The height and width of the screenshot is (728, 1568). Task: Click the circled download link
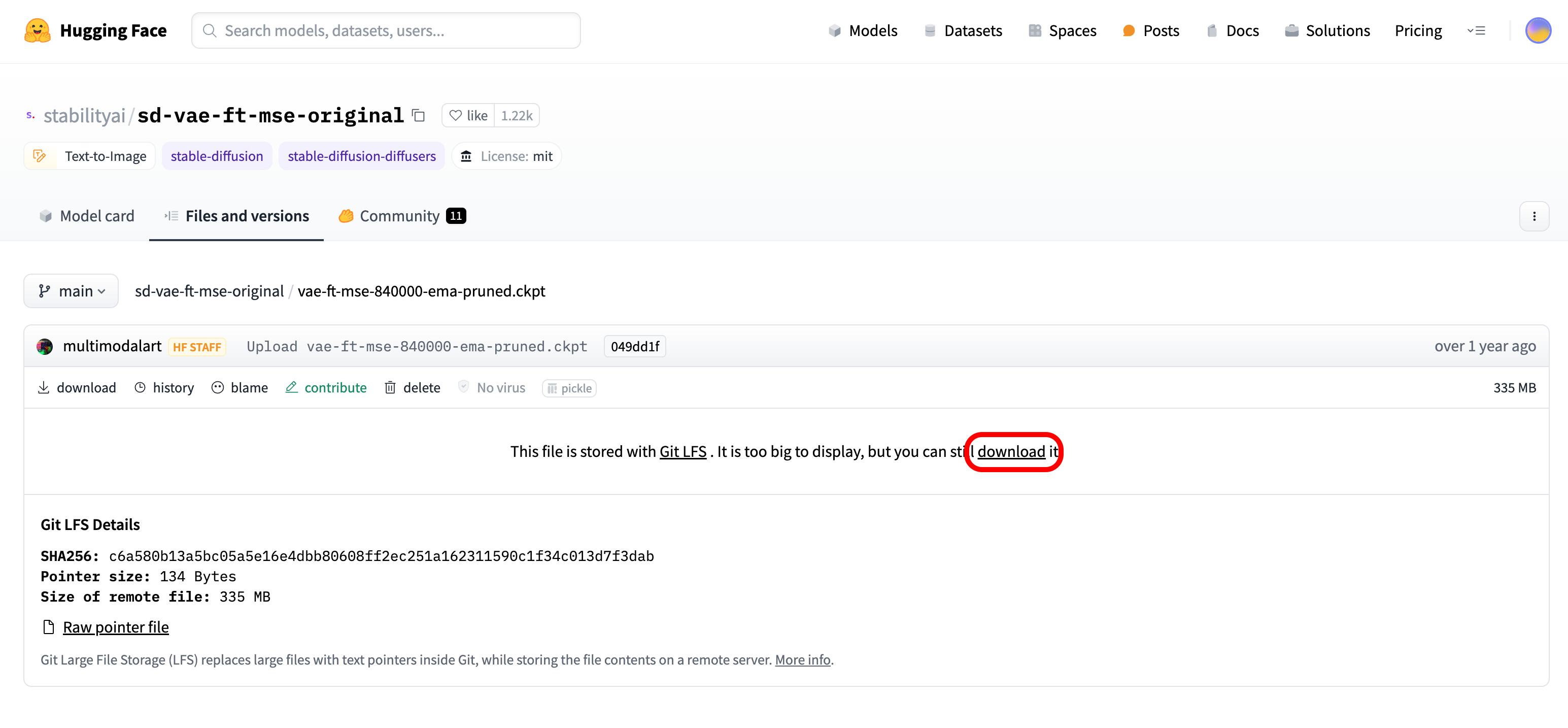click(1011, 451)
